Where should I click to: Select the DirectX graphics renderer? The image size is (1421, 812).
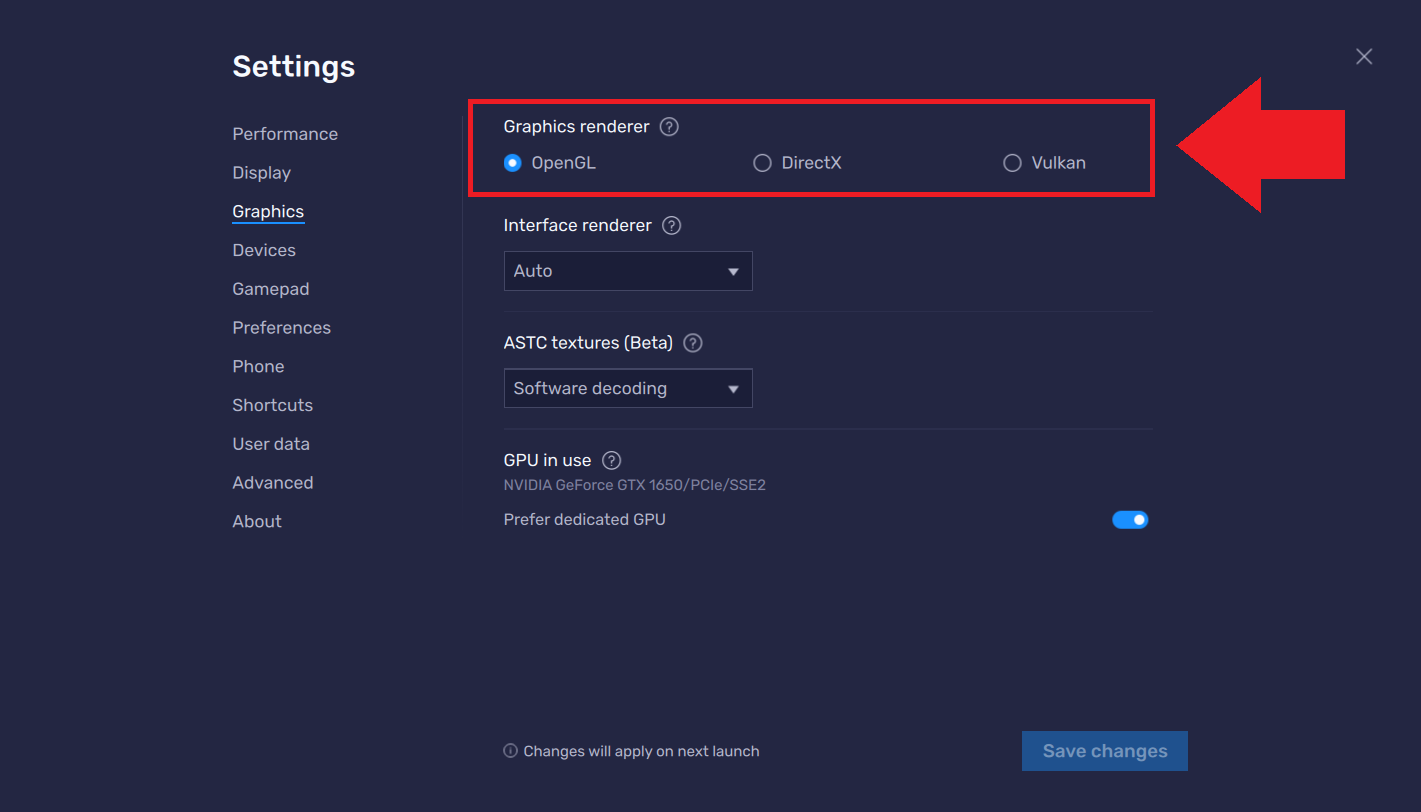(x=762, y=162)
